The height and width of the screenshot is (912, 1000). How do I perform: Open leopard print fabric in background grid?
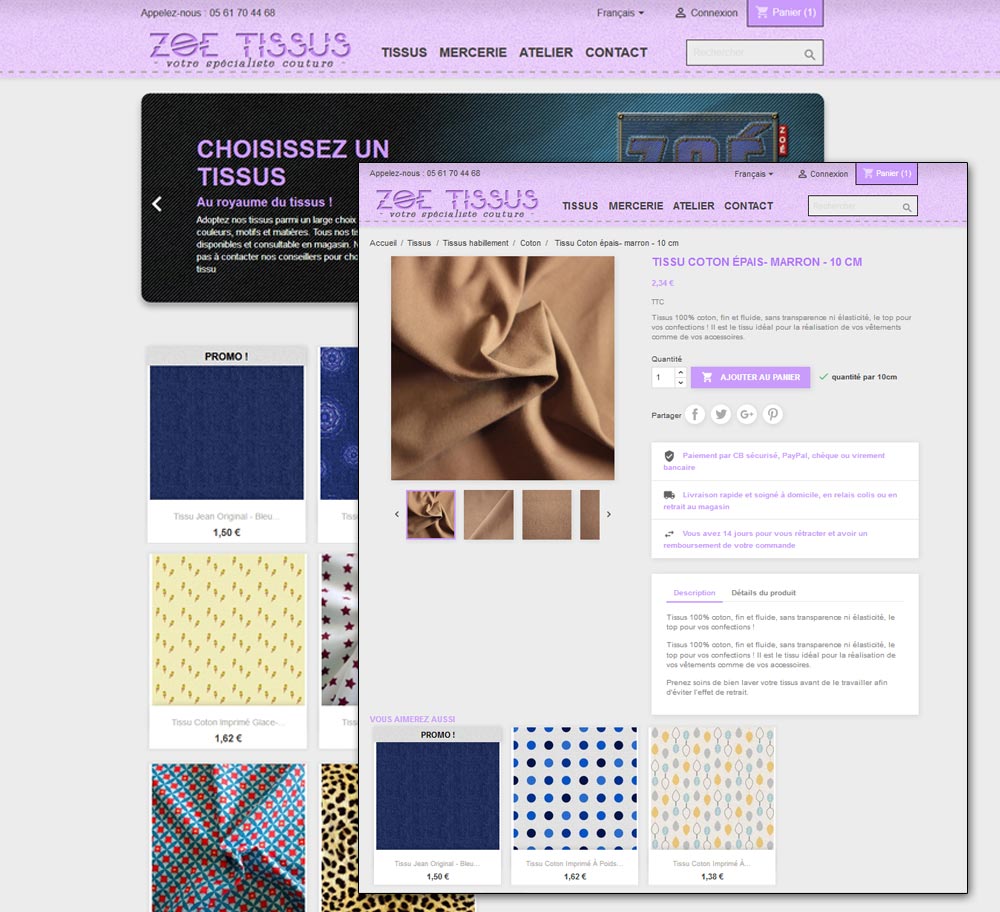pos(397,837)
